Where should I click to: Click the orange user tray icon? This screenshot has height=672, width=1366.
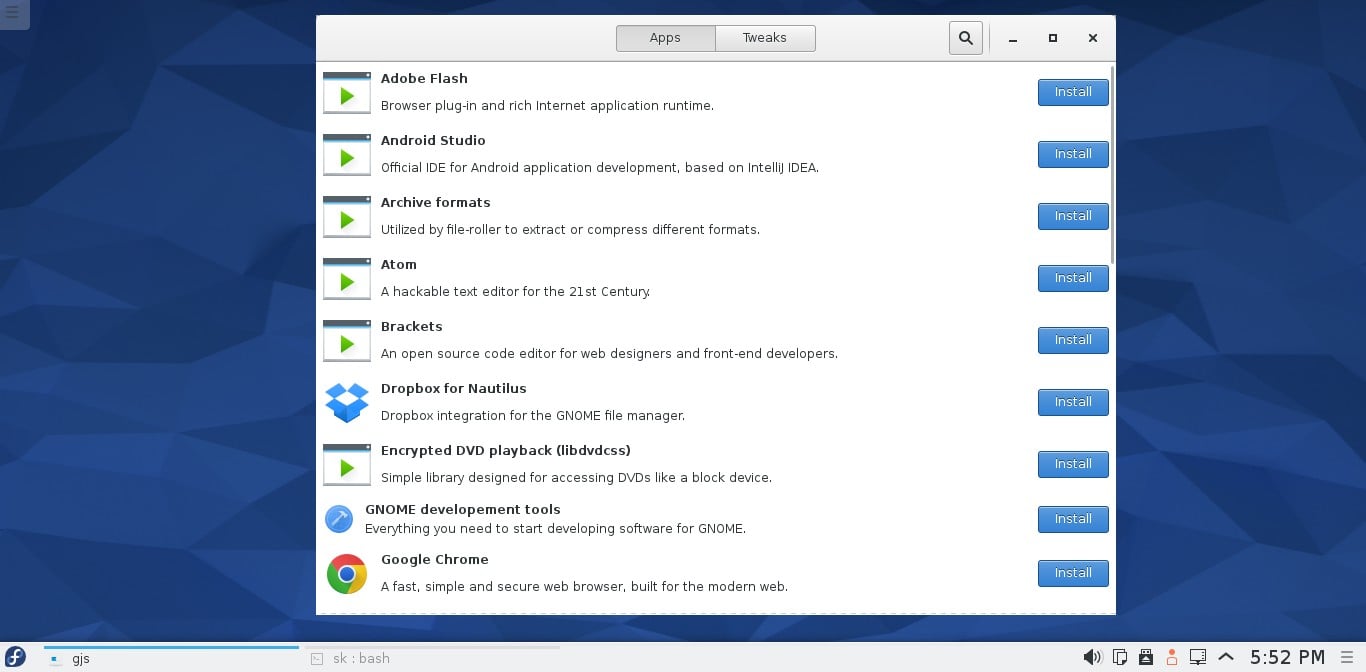pos(1172,657)
